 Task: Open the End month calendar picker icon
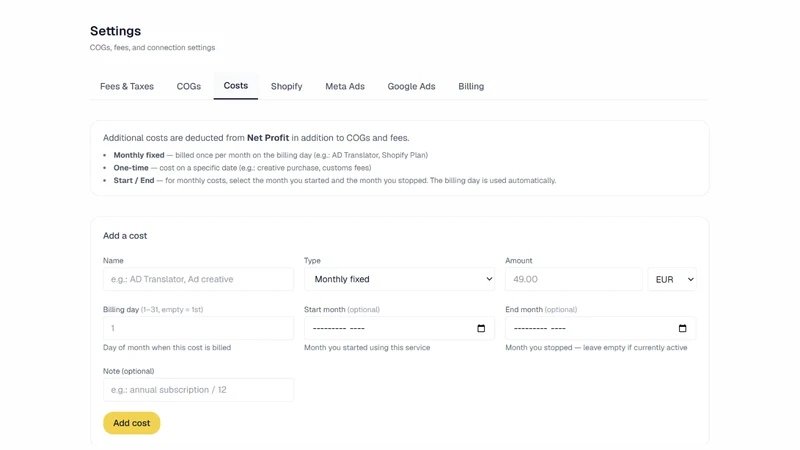pos(682,328)
